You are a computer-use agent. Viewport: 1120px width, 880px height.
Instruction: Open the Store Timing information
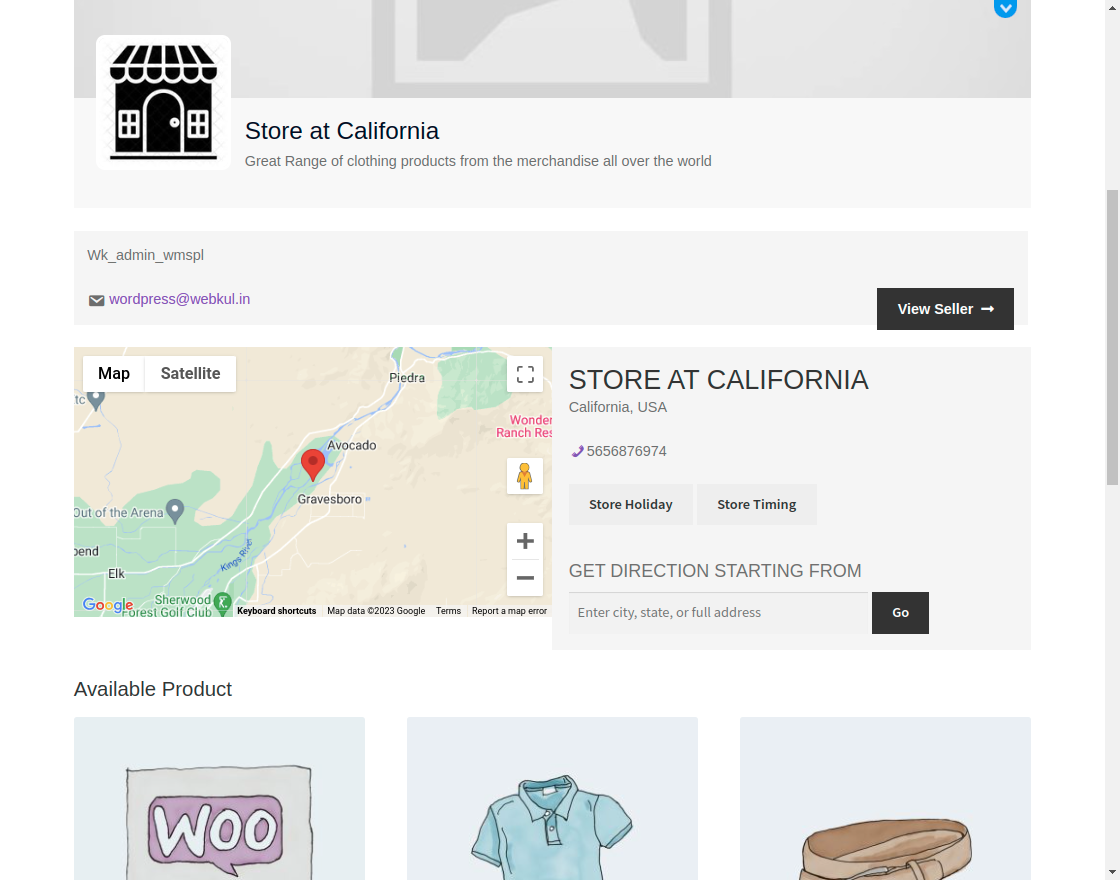(x=757, y=504)
